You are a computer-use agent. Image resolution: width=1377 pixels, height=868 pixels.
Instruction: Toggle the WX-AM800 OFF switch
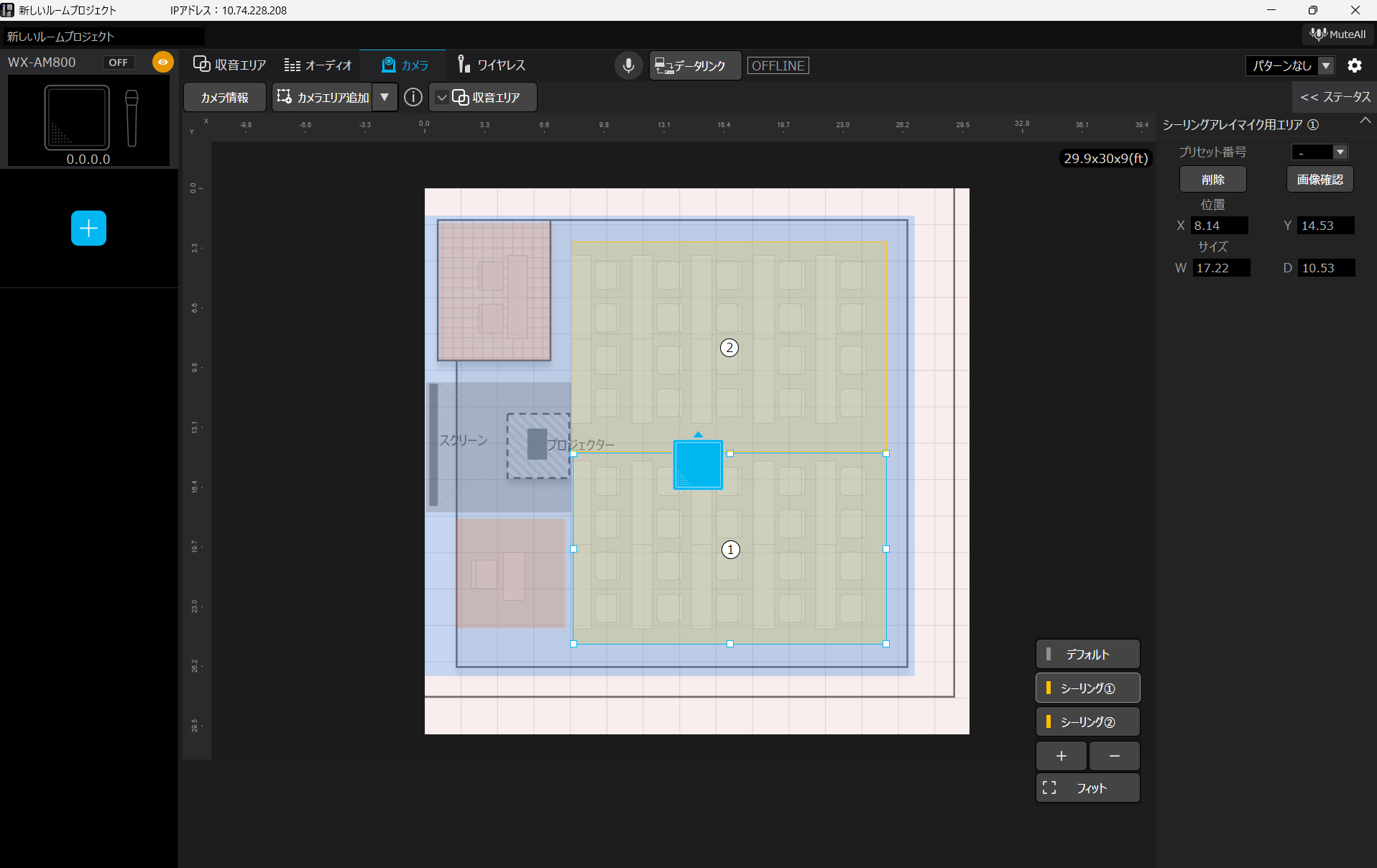pos(119,63)
